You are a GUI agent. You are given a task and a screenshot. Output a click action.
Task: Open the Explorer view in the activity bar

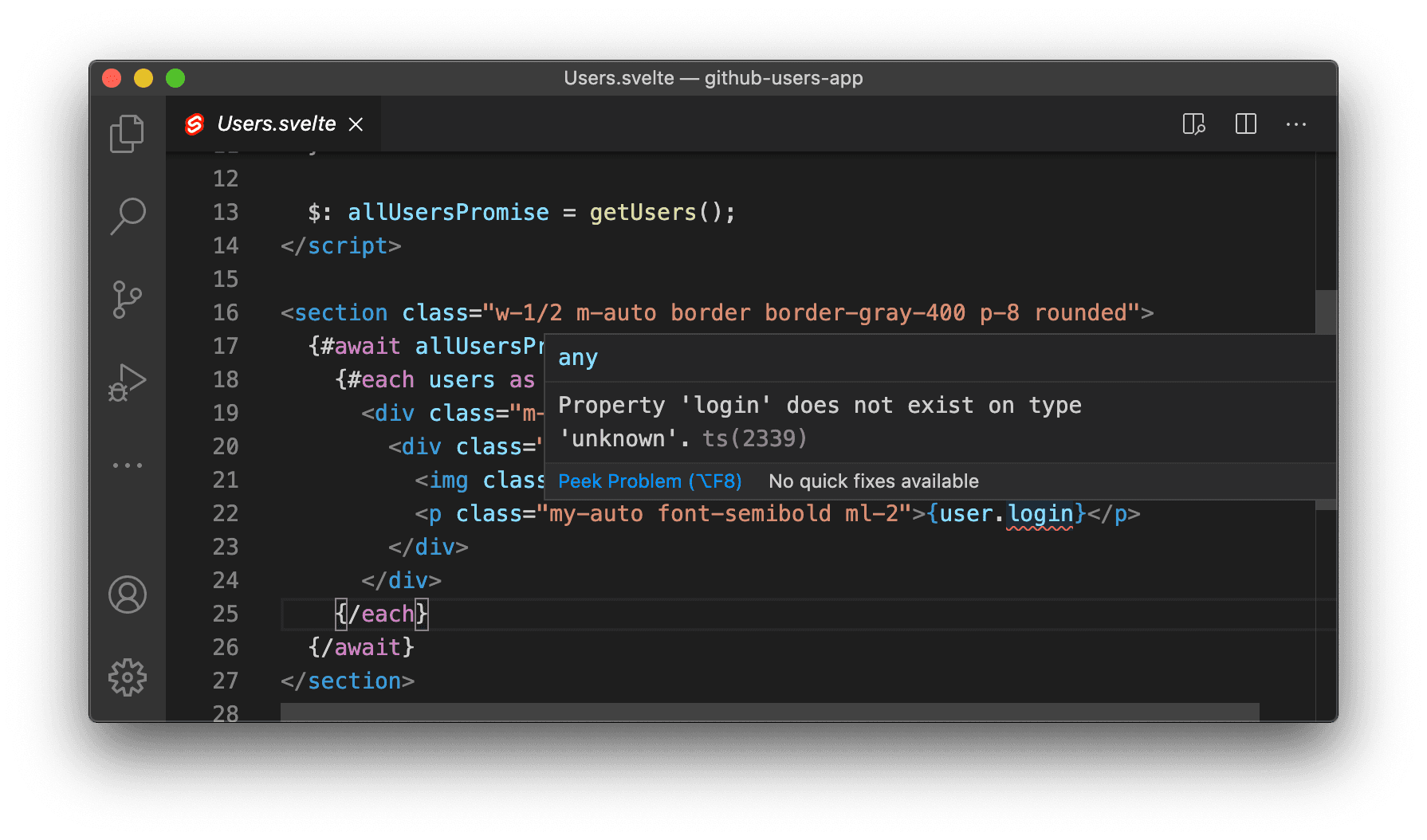pyautogui.click(x=127, y=133)
